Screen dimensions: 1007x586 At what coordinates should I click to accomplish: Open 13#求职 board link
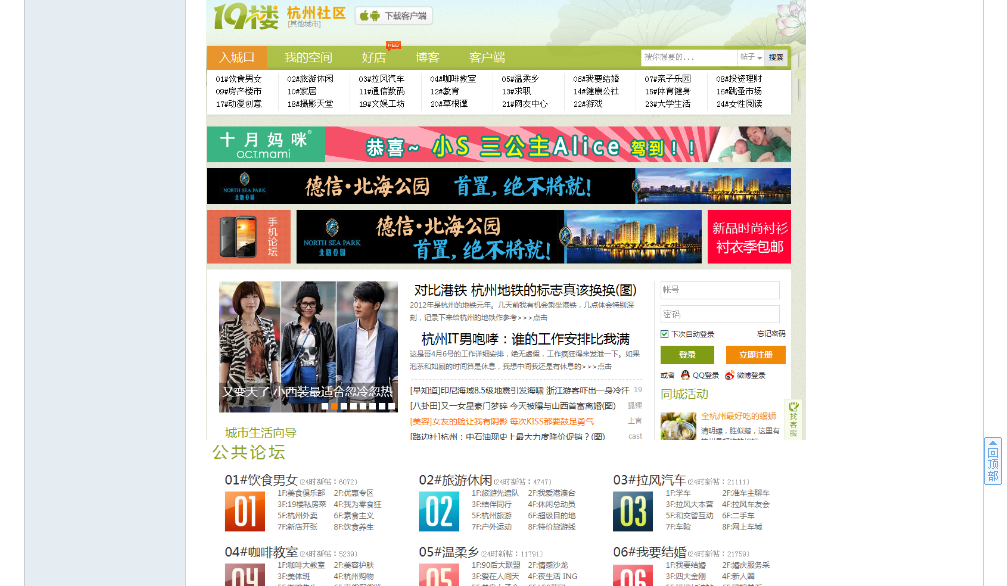coord(516,91)
